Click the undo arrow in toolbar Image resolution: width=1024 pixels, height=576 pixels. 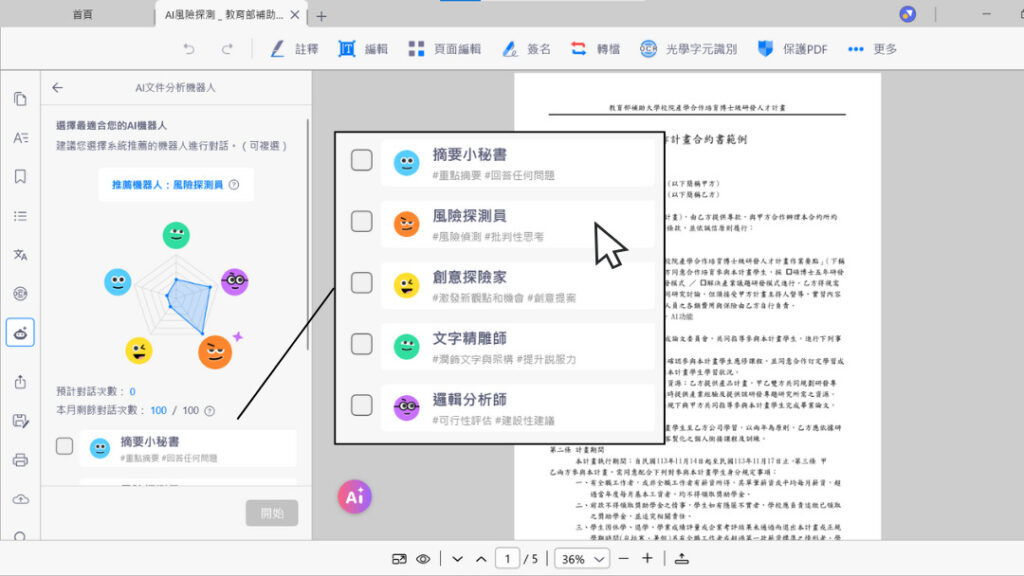(x=187, y=49)
